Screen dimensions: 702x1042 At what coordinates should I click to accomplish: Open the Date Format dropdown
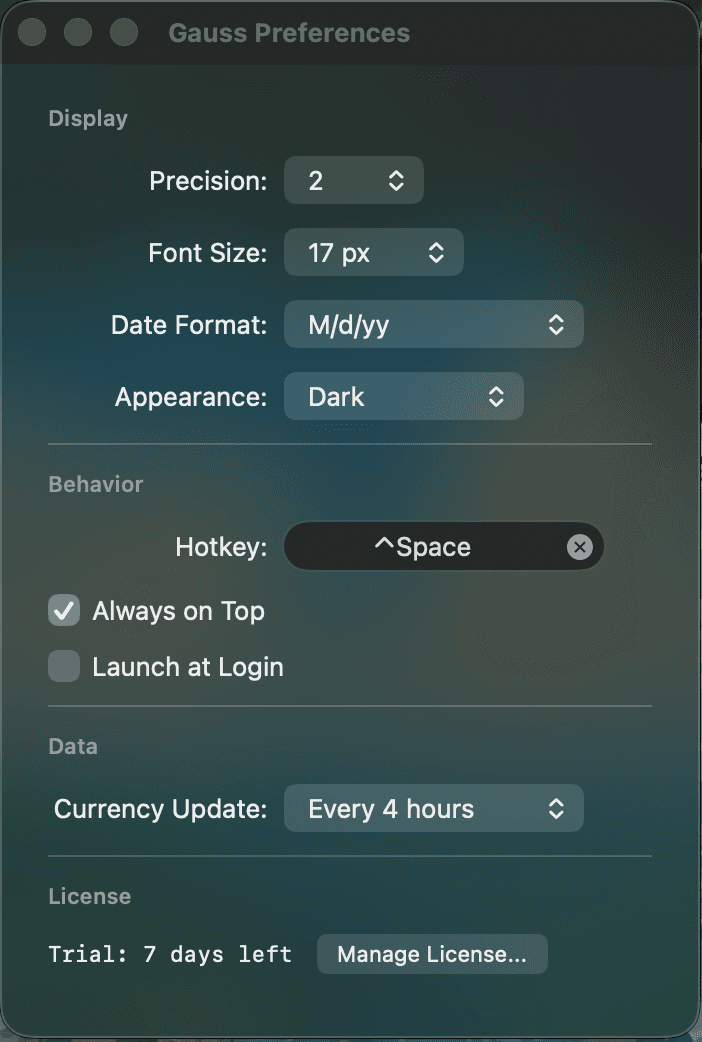pyautogui.click(x=434, y=324)
